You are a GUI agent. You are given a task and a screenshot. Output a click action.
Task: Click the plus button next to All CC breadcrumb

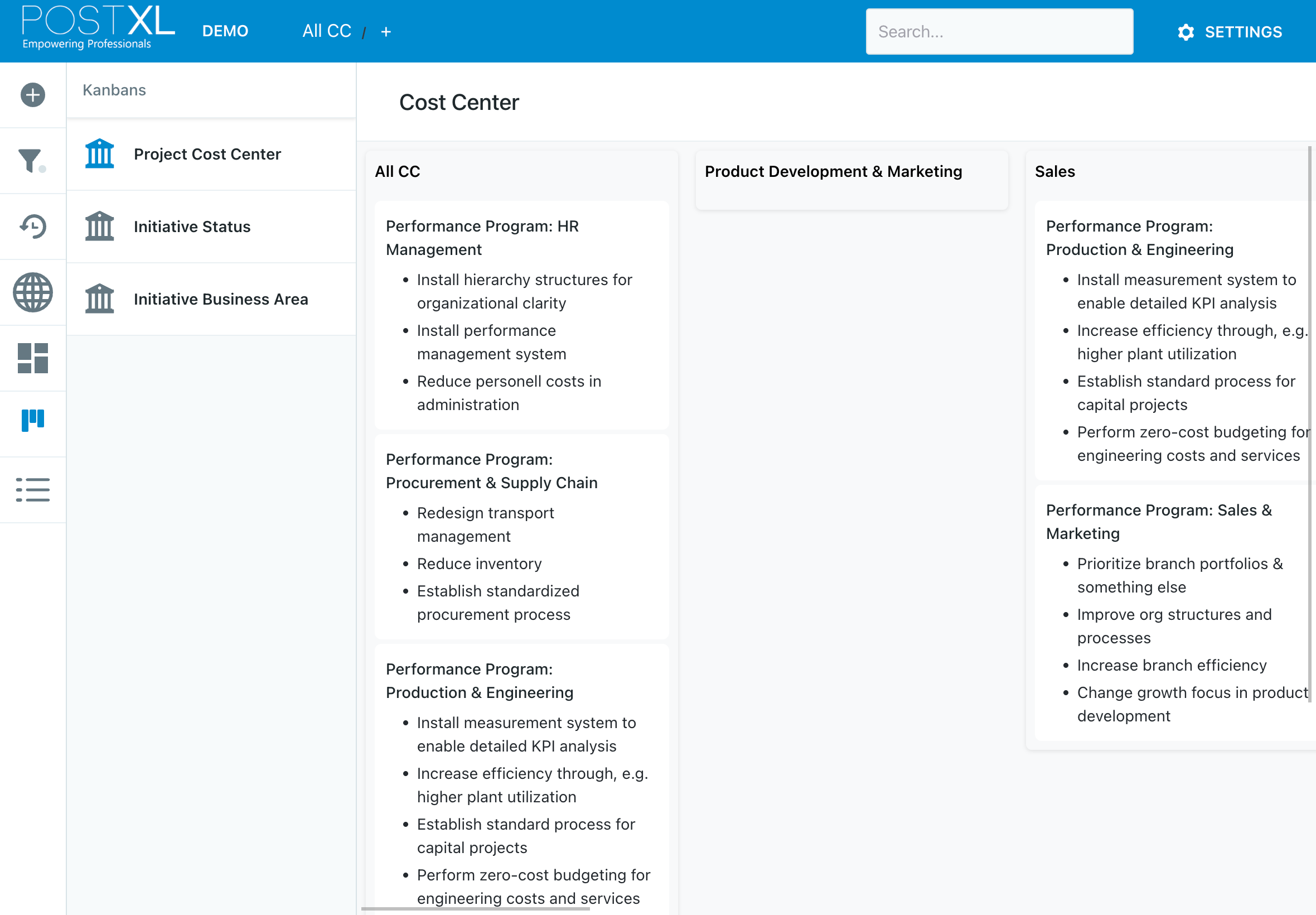(x=386, y=32)
